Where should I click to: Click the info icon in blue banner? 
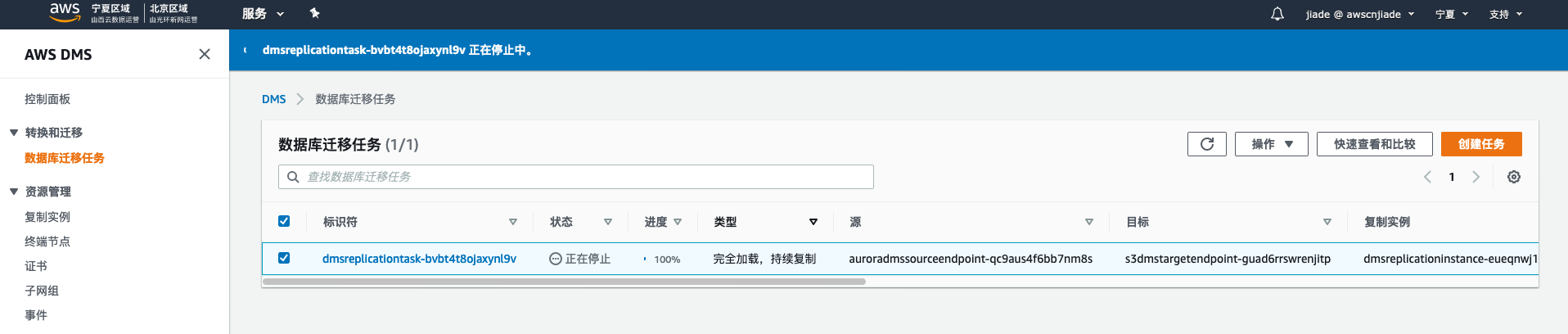(246, 50)
